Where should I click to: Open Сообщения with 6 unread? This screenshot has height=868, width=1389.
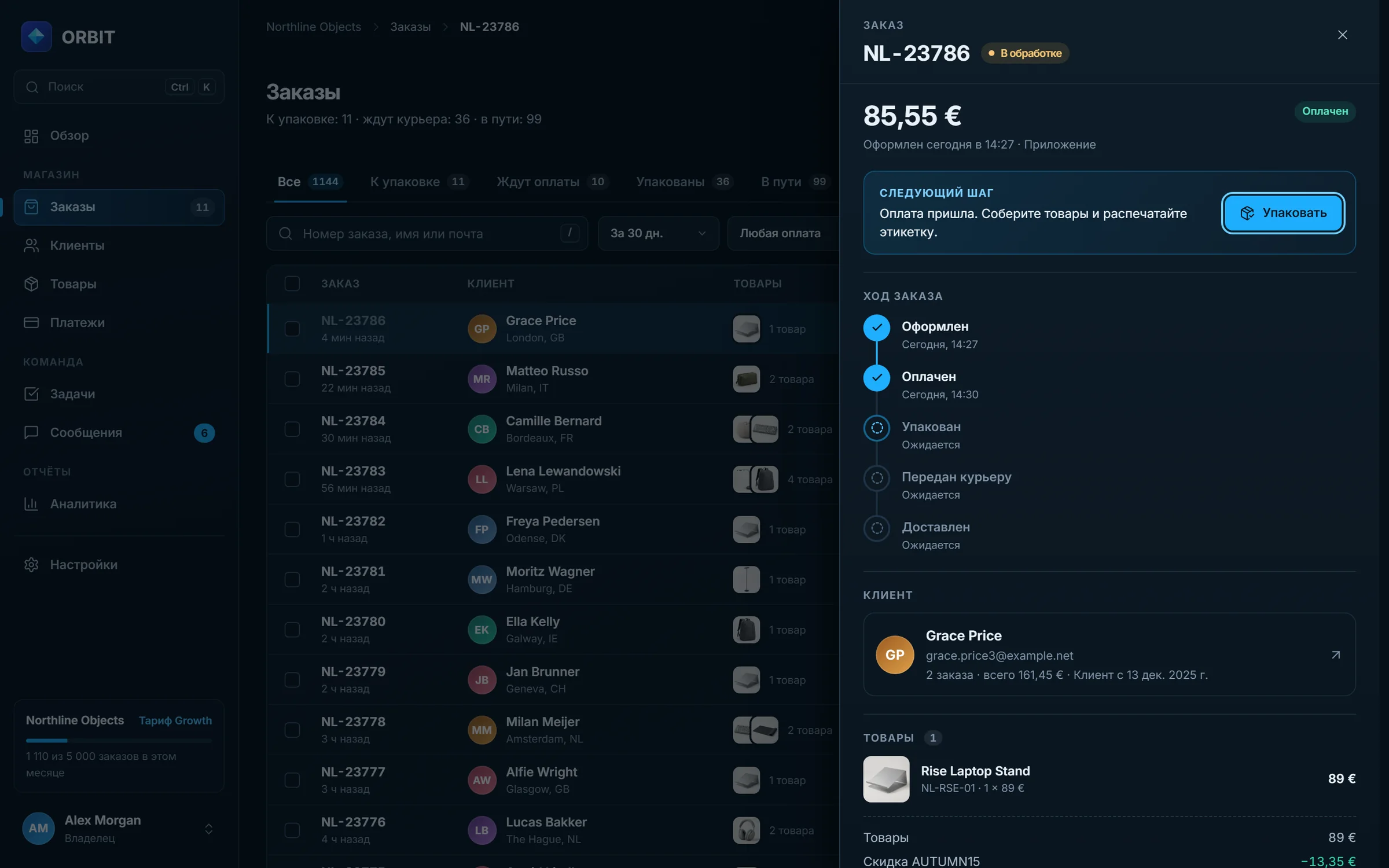click(119, 432)
